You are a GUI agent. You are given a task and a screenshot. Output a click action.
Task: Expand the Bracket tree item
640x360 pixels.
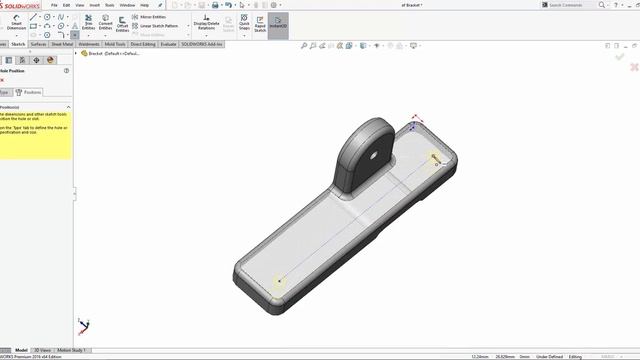coord(76,53)
